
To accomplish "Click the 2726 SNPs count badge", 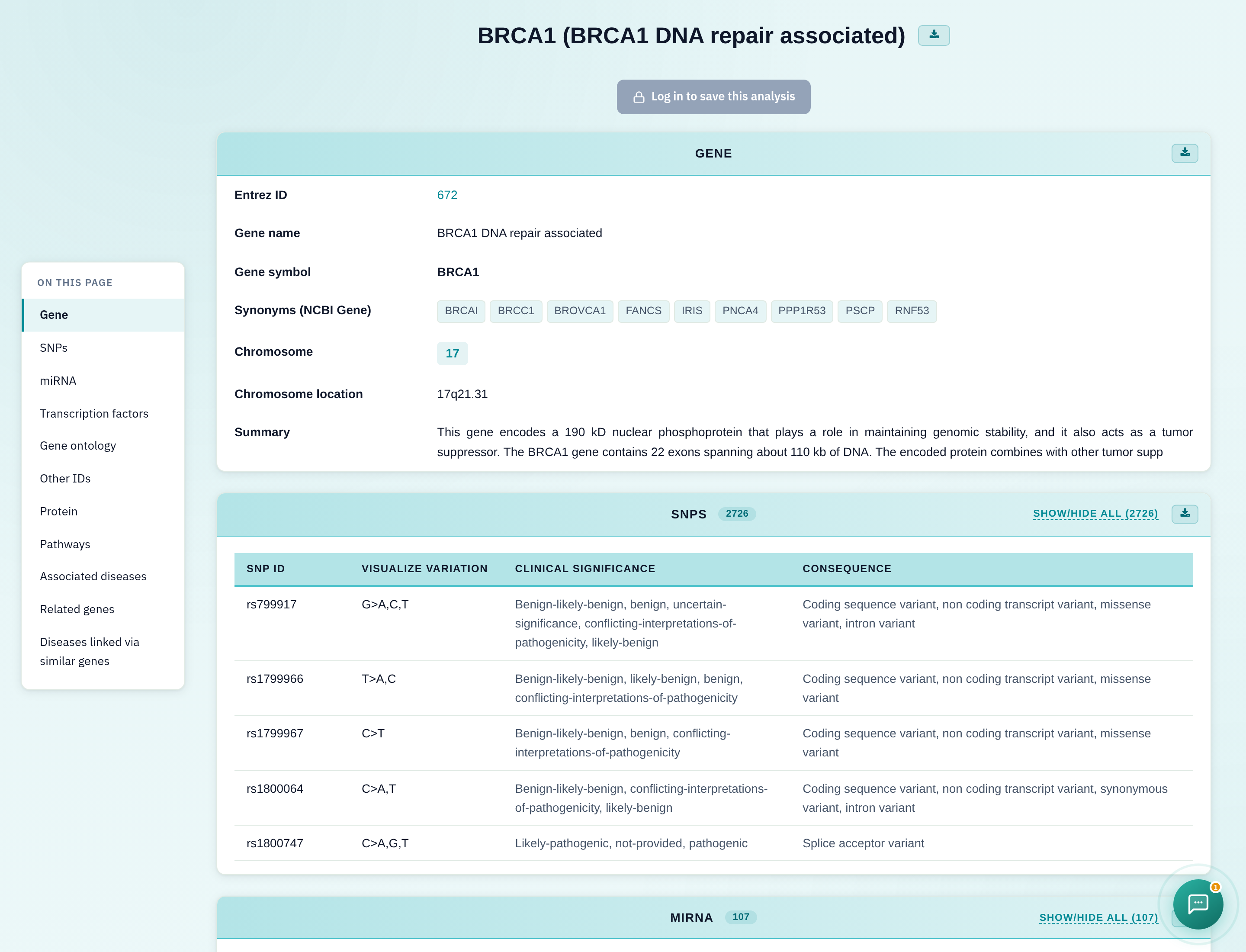I will [737, 513].
